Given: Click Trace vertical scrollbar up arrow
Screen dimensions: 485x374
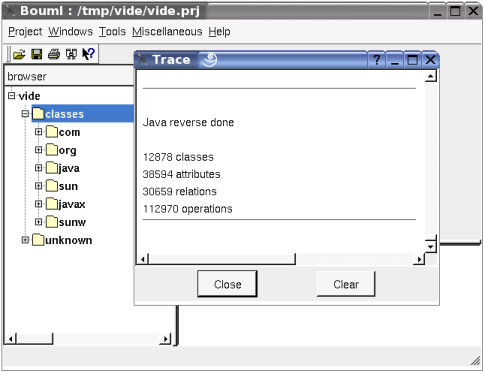Looking at the screenshot, I should pos(431,76).
